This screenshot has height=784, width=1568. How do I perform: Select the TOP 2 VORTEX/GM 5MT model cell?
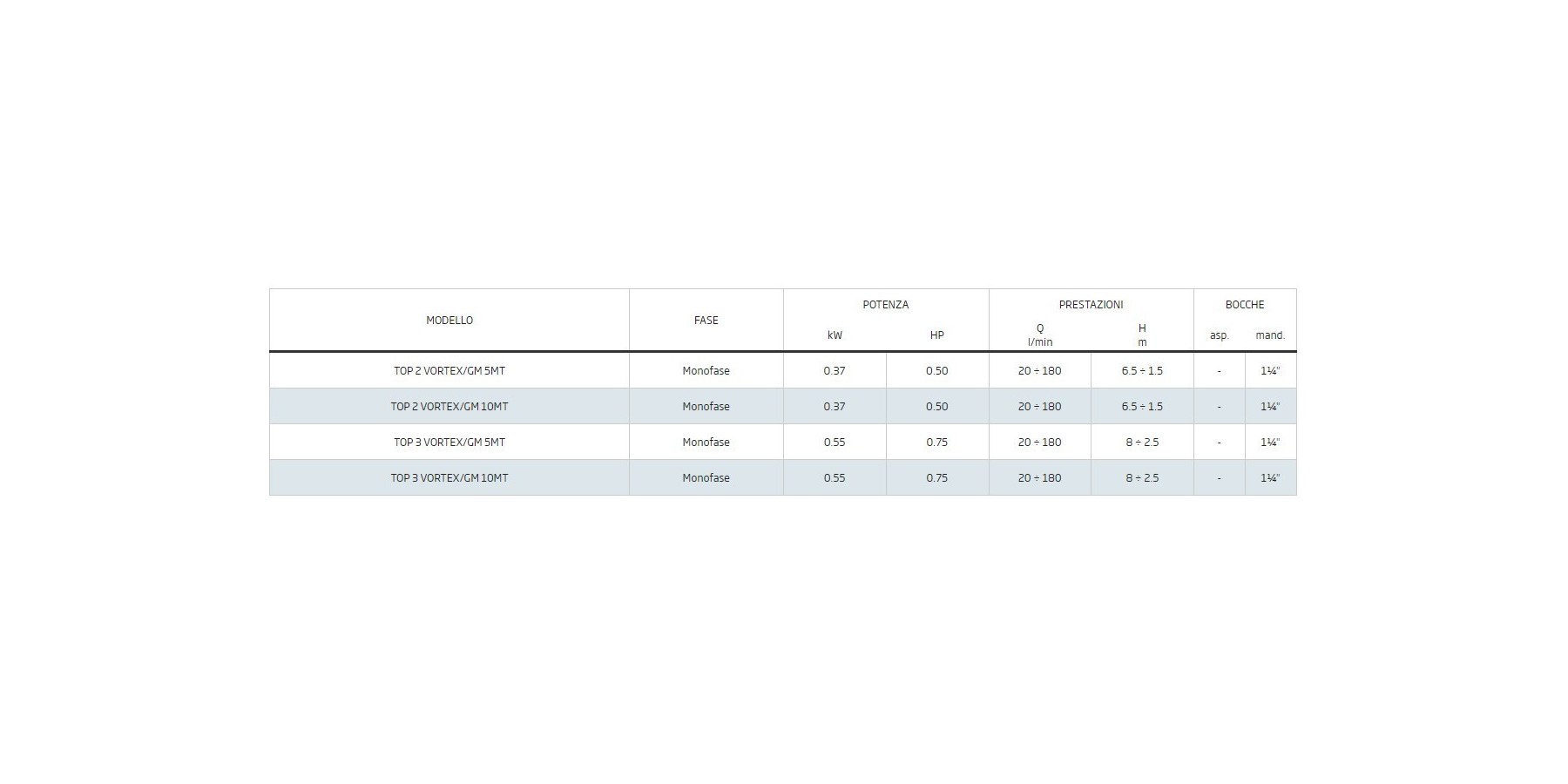pos(449,371)
